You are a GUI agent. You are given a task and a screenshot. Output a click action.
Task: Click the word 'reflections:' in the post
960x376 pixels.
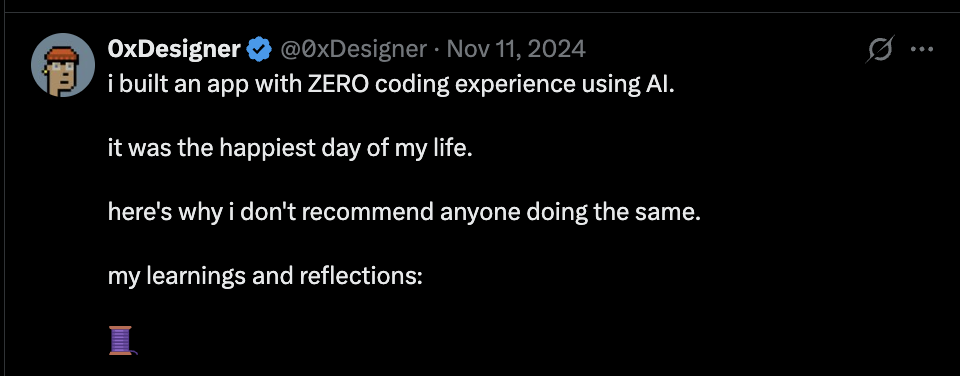[361, 277]
